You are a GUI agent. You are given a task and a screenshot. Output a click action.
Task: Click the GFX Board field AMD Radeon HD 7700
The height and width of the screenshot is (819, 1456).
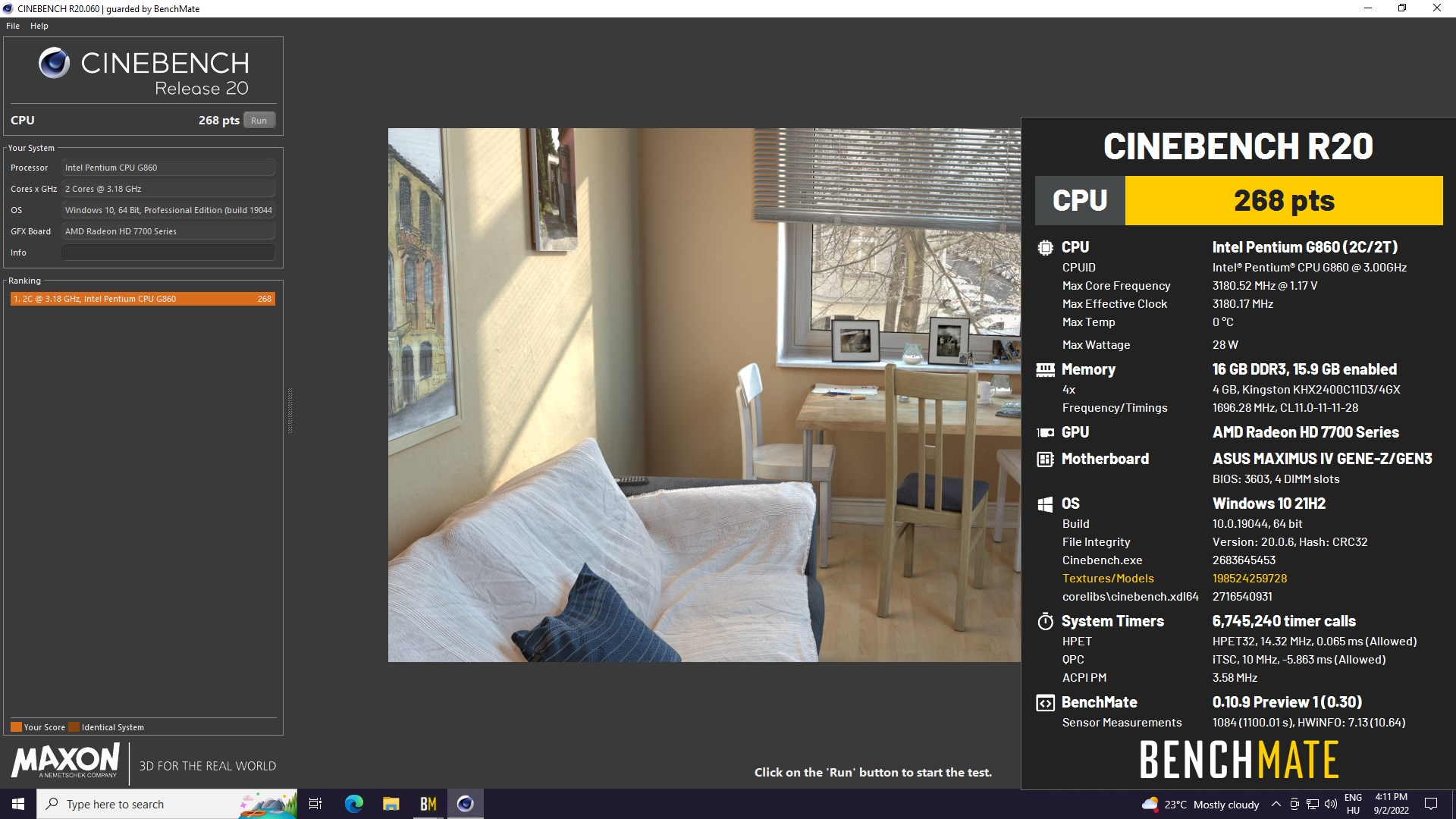click(x=168, y=231)
